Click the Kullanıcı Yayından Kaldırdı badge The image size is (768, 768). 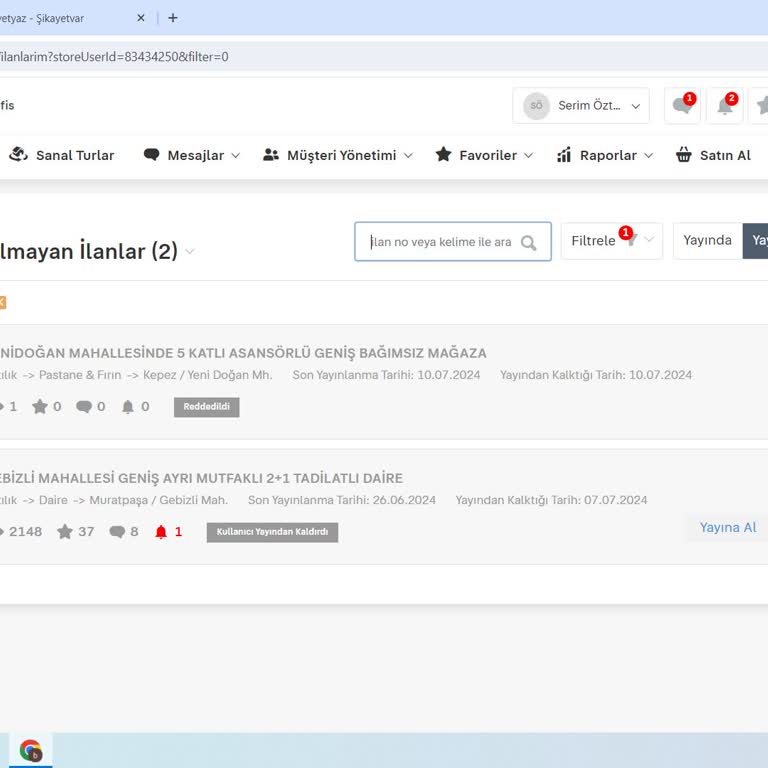click(x=272, y=532)
